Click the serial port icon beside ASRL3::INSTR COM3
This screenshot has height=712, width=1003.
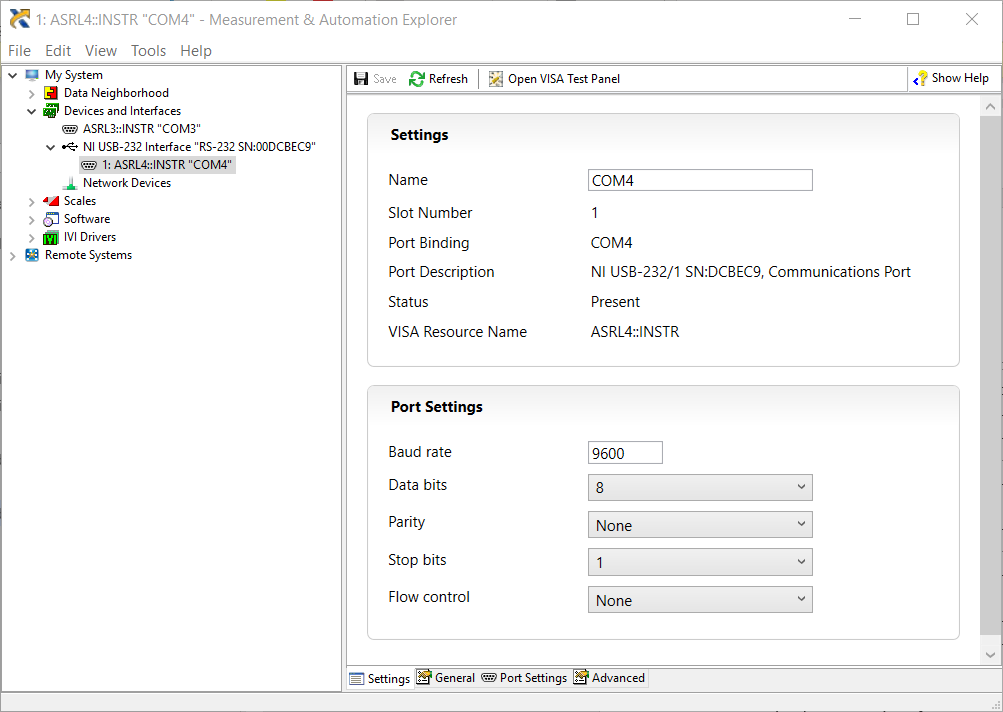pos(70,128)
